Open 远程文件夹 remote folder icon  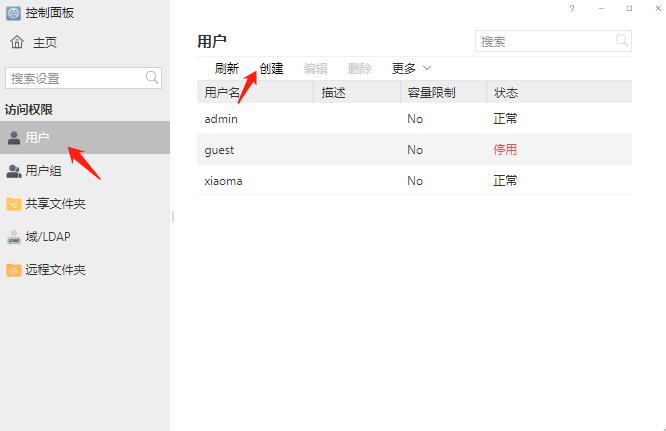point(14,270)
